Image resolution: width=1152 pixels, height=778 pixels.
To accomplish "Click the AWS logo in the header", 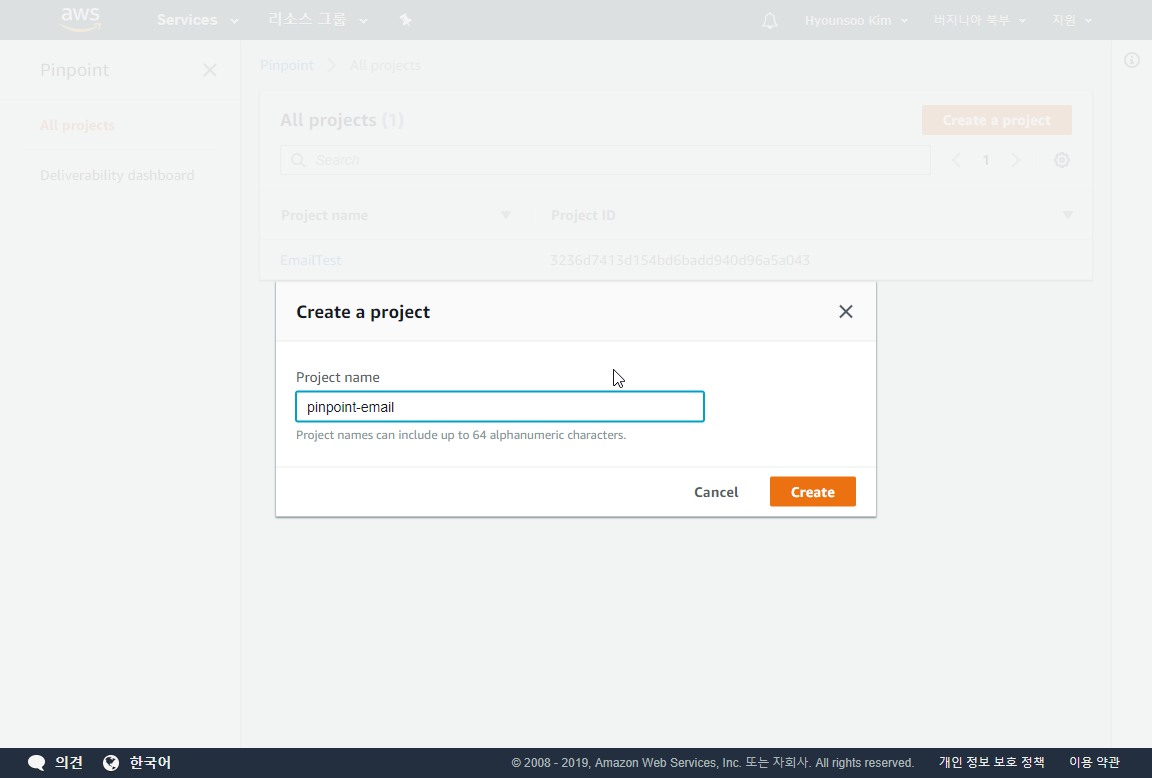I will [80, 19].
